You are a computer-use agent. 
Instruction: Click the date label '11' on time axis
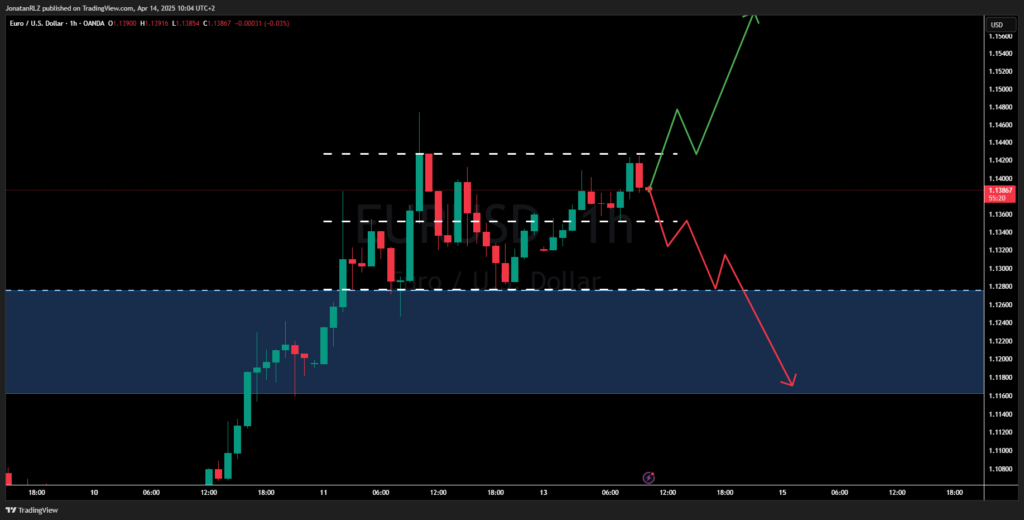[x=323, y=493]
